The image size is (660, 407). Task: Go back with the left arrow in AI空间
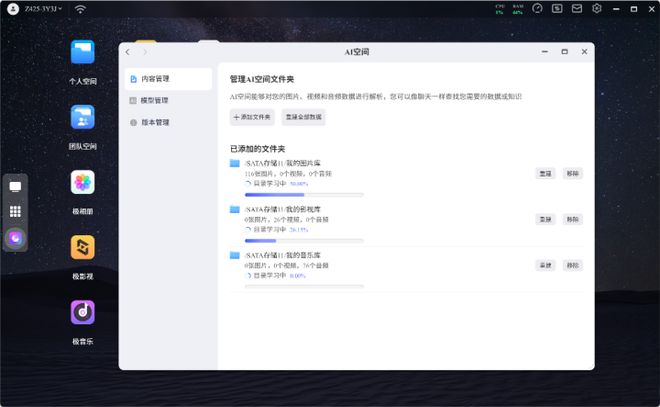tap(128, 51)
